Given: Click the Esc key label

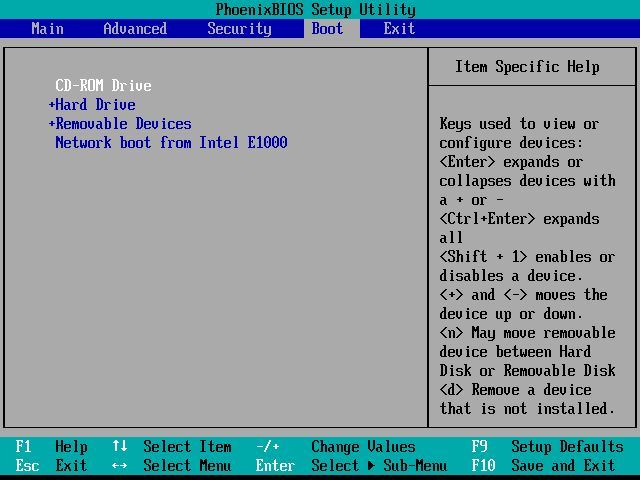Looking at the screenshot, I should coord(27,465).
